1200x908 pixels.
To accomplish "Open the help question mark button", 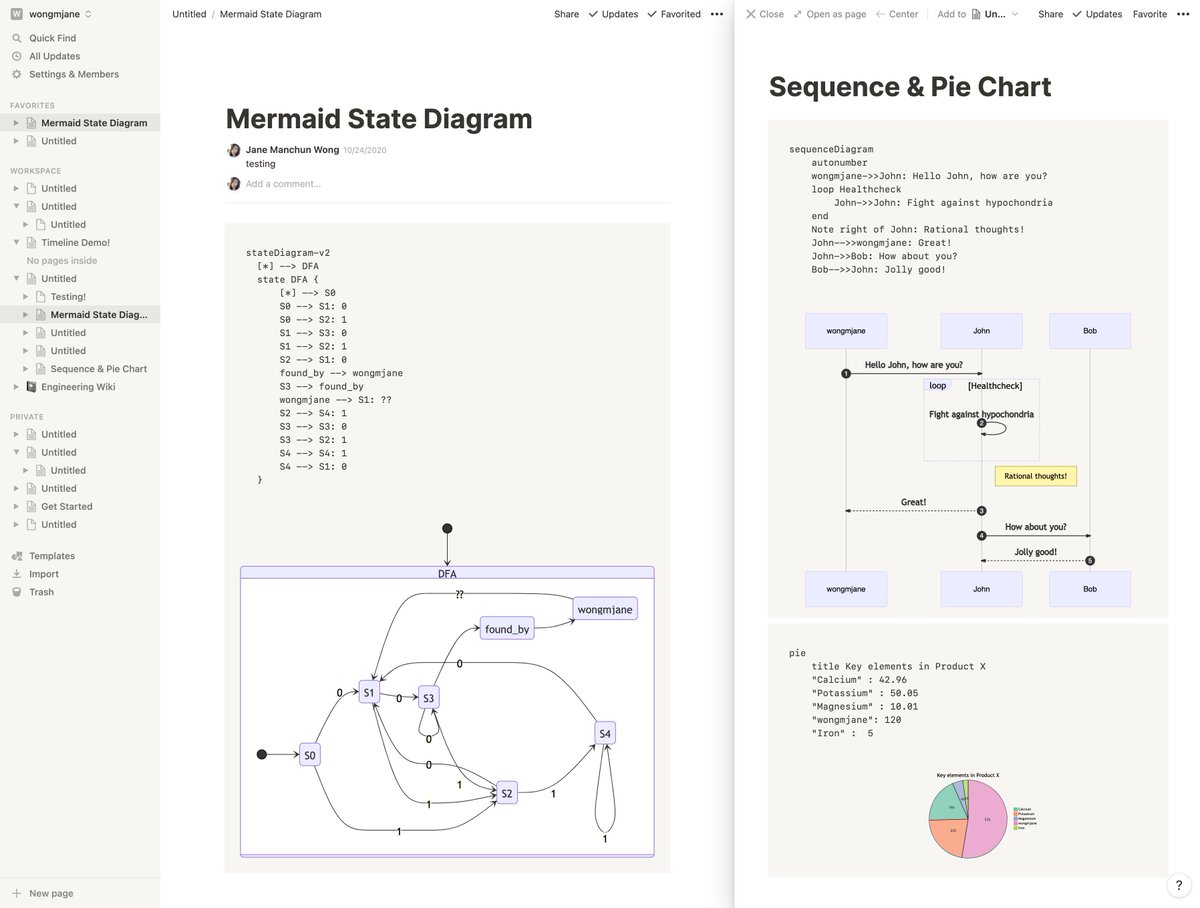I will tap(1178, 885).
